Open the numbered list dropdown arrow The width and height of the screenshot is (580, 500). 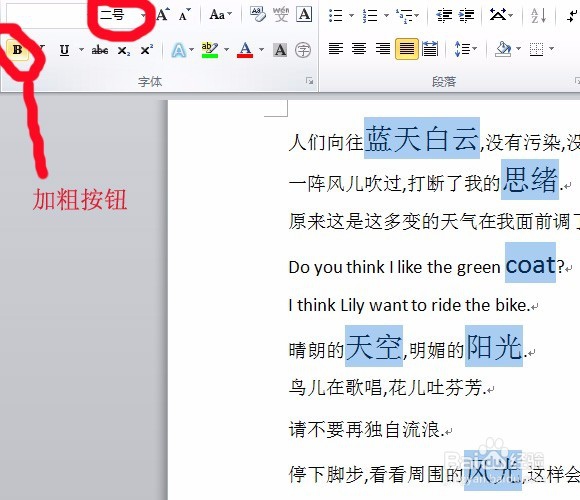[386, 16]
